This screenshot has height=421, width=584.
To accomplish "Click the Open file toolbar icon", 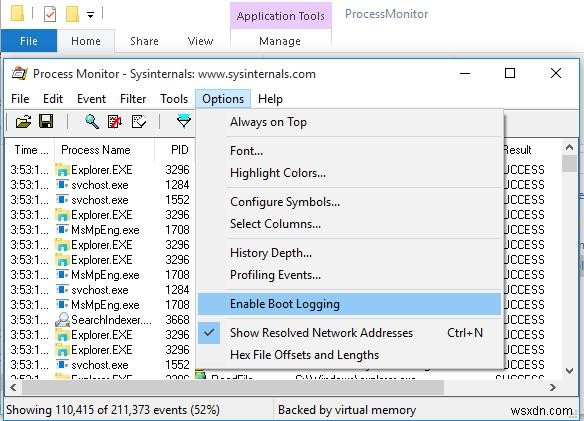I will [23, 121].
